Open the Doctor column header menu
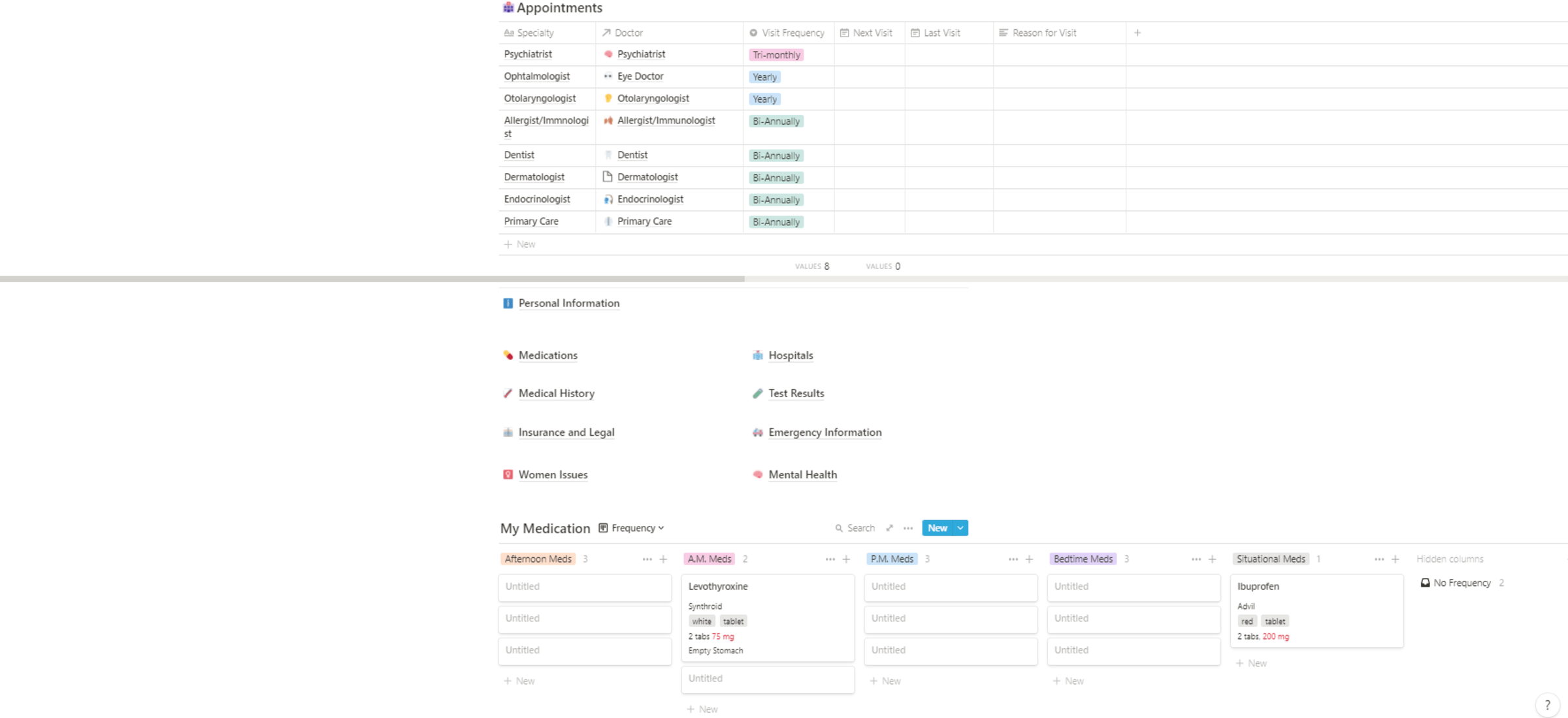The height and width of the screenshot is (718, 1568). pyautogui.click(x=628, y=32)
